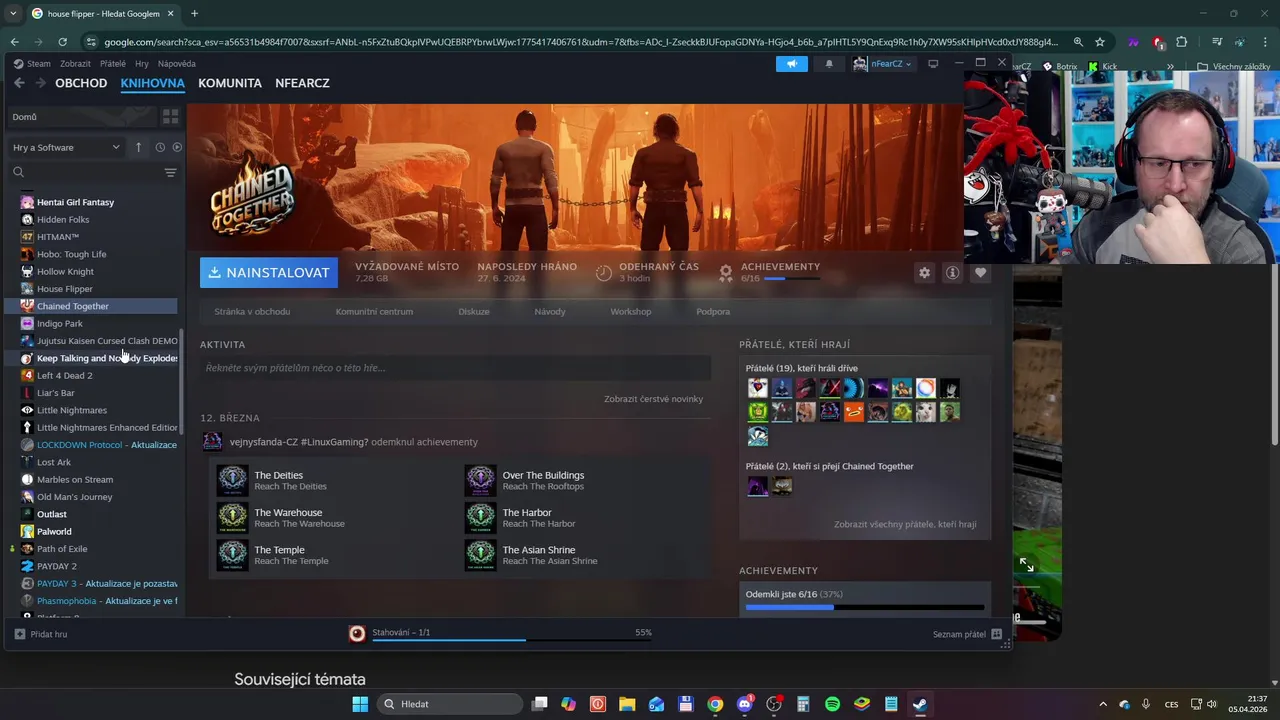
Task: Click Zobrazit všechny přátele, kteří hrají
Action: click(905, 524)
